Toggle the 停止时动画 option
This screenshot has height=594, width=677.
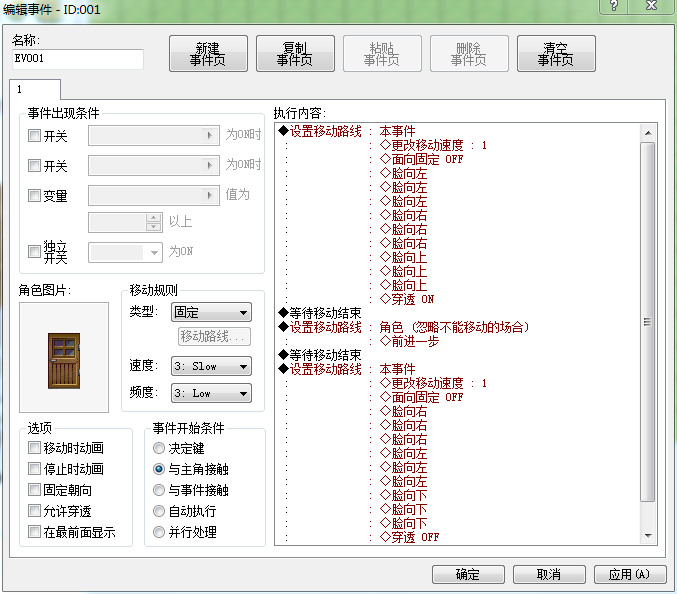34,468
